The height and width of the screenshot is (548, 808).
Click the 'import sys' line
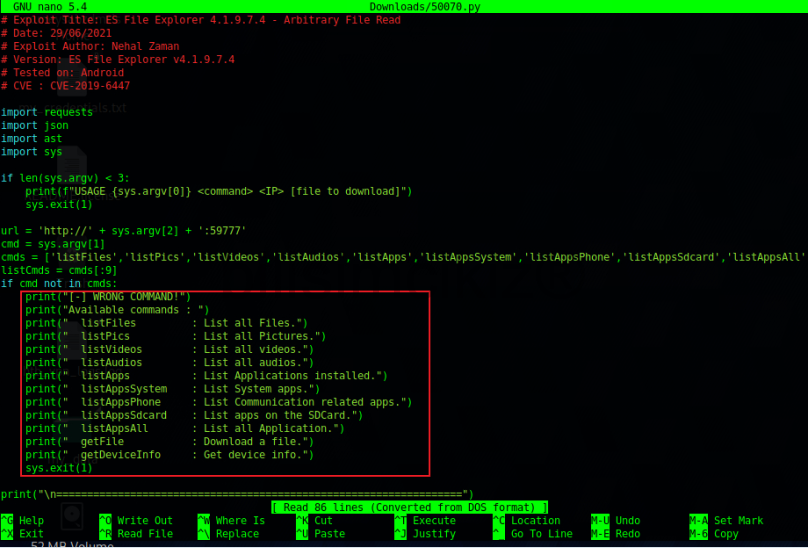coord(31,152)
